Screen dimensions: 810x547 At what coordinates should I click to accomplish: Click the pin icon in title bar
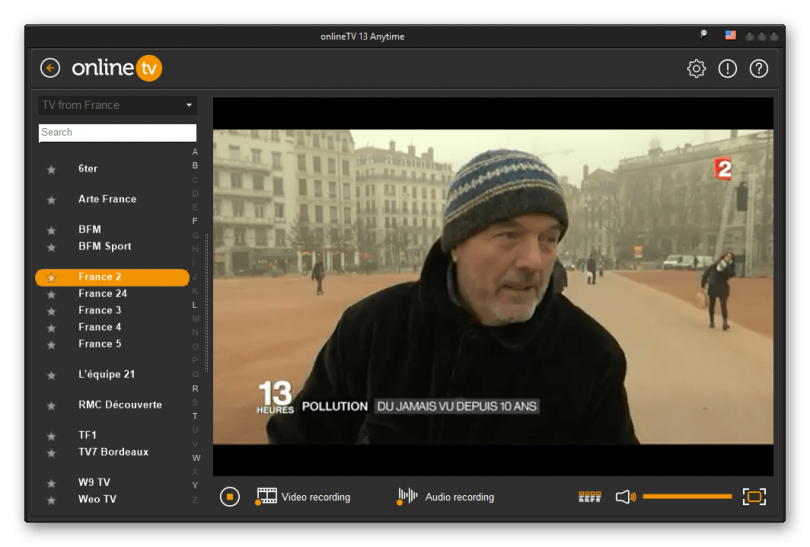[x=703, y=35]
